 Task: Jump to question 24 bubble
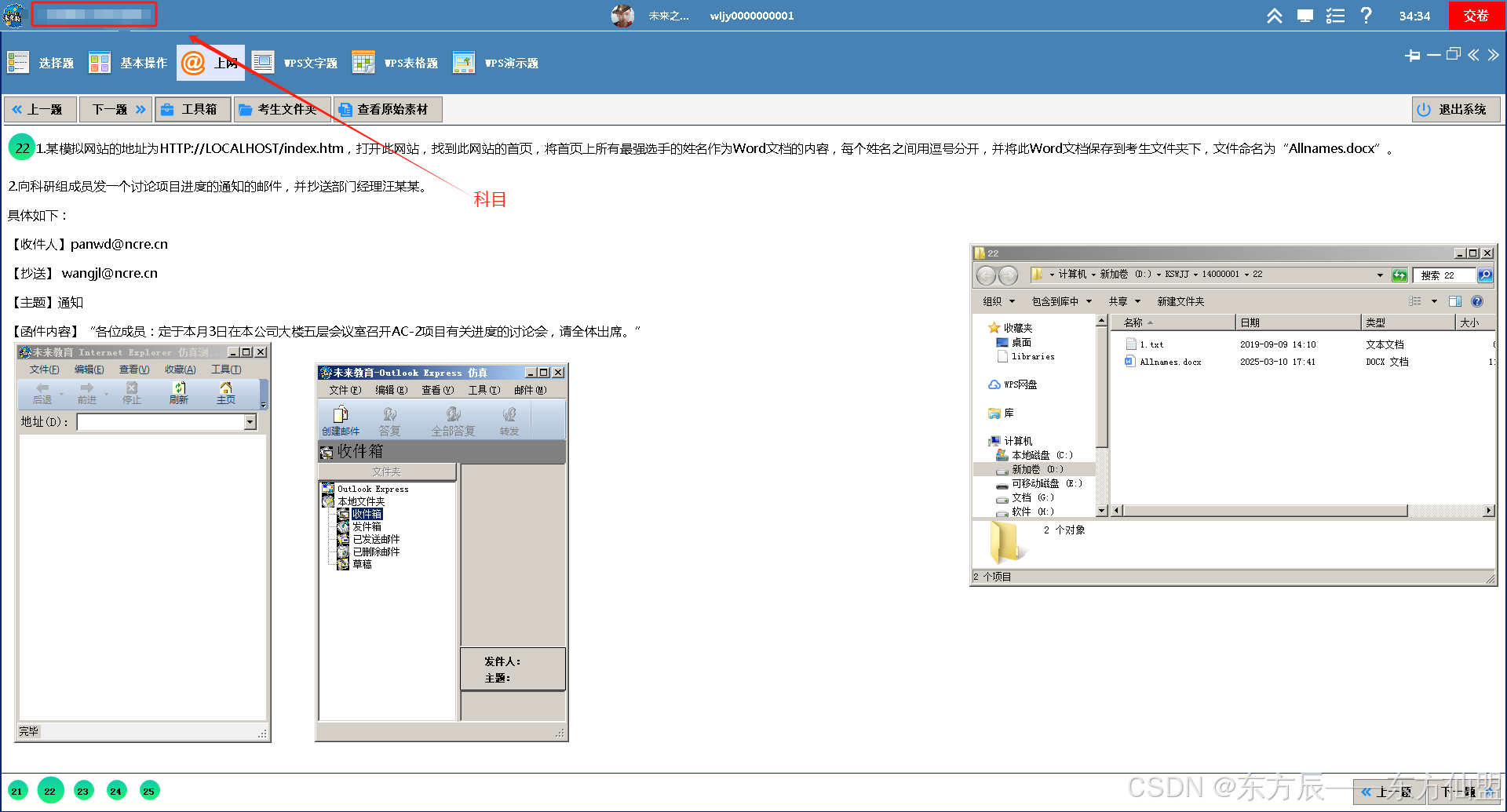(x=116, y=791)
